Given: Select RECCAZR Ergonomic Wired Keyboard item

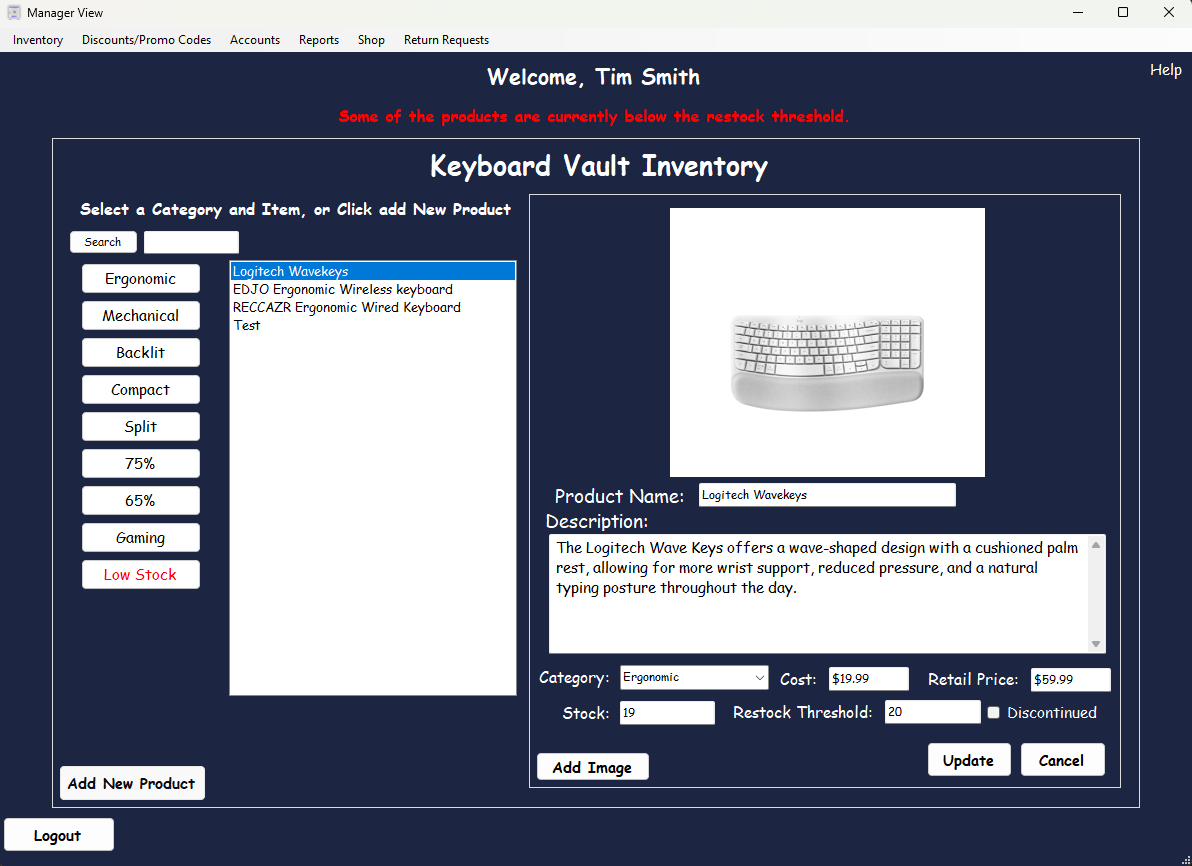Looking at the screenshot, I should coord(346,307).
